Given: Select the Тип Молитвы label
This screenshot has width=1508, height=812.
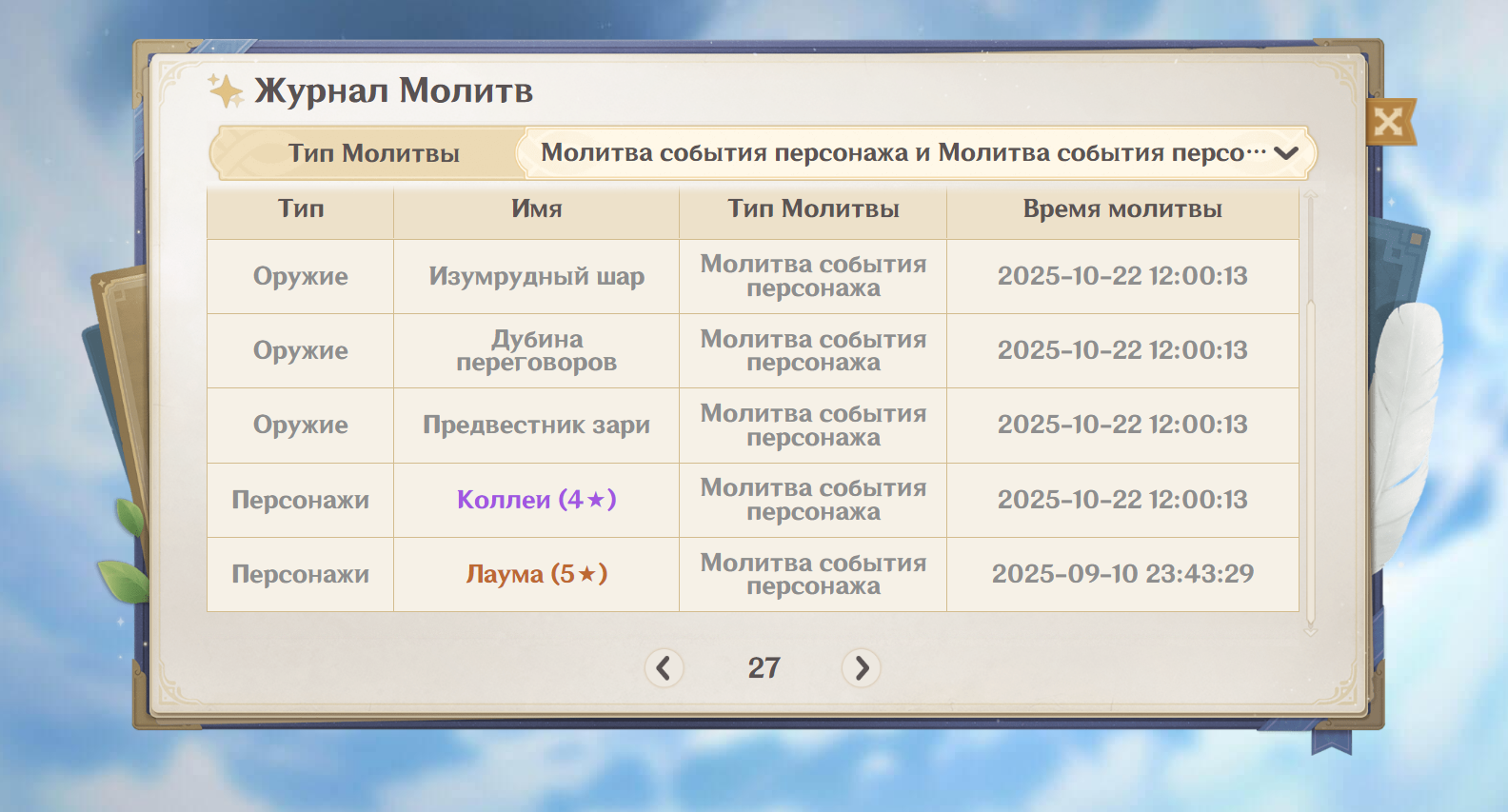Looking at the screenshot, I should coord(374,153).
